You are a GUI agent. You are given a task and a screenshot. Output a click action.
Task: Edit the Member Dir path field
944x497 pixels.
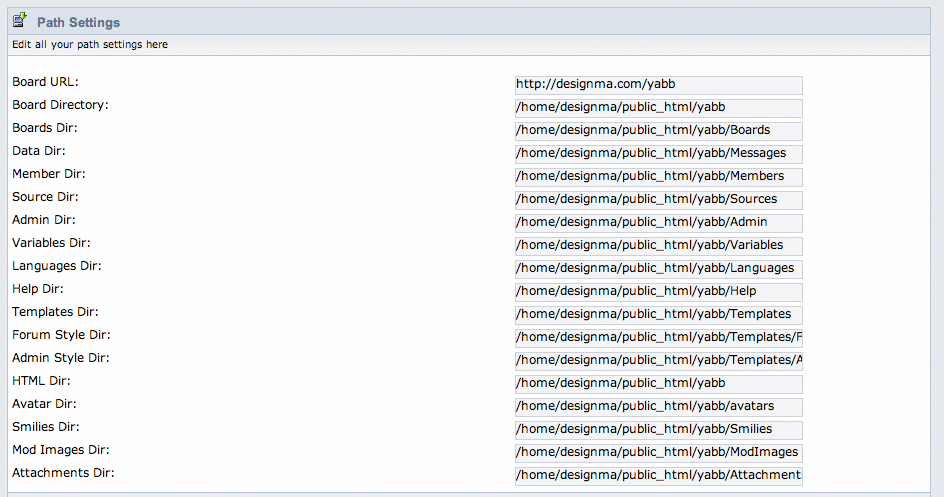tap(658, 177)
